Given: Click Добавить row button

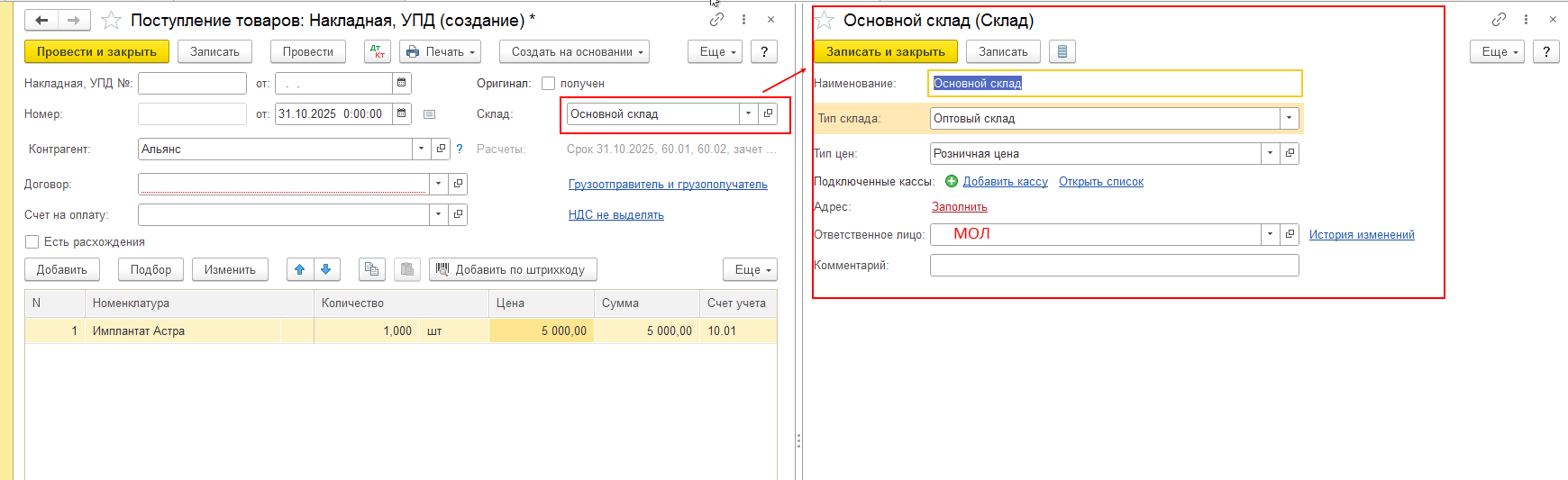Looking at the screenshot, I should [62, 269].
